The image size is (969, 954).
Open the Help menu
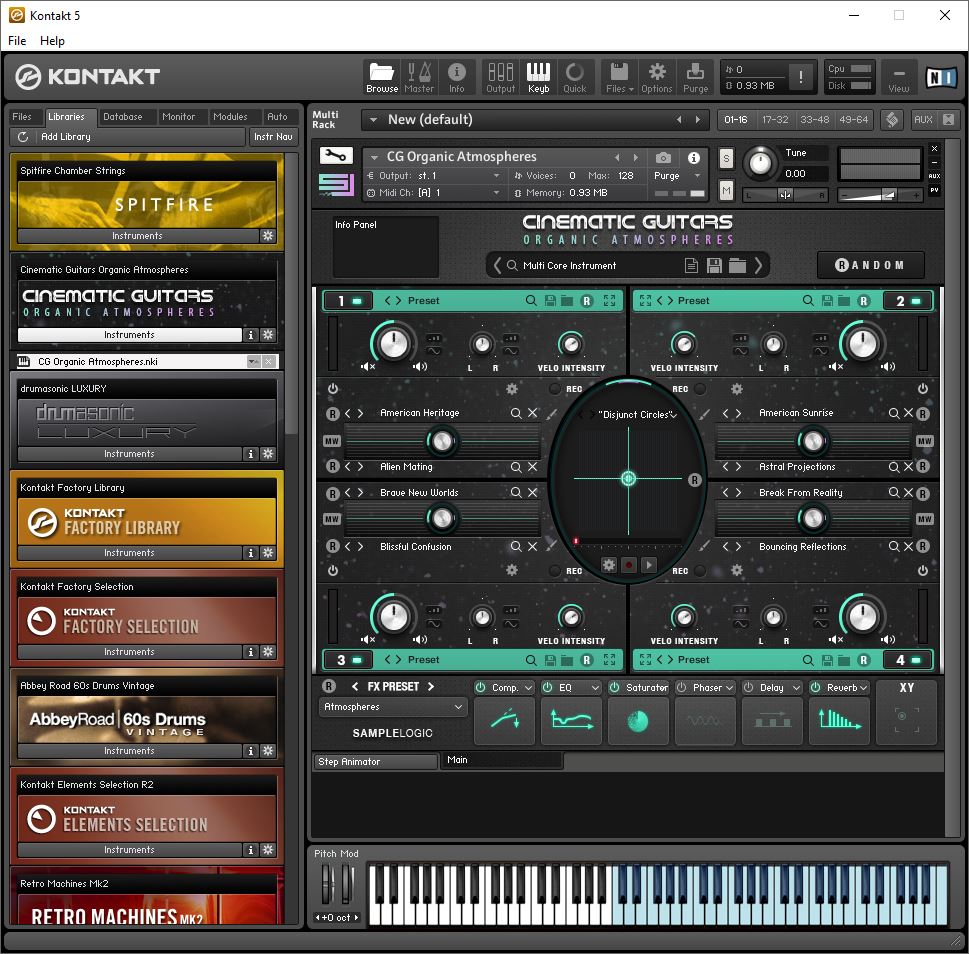pos(52,41)
